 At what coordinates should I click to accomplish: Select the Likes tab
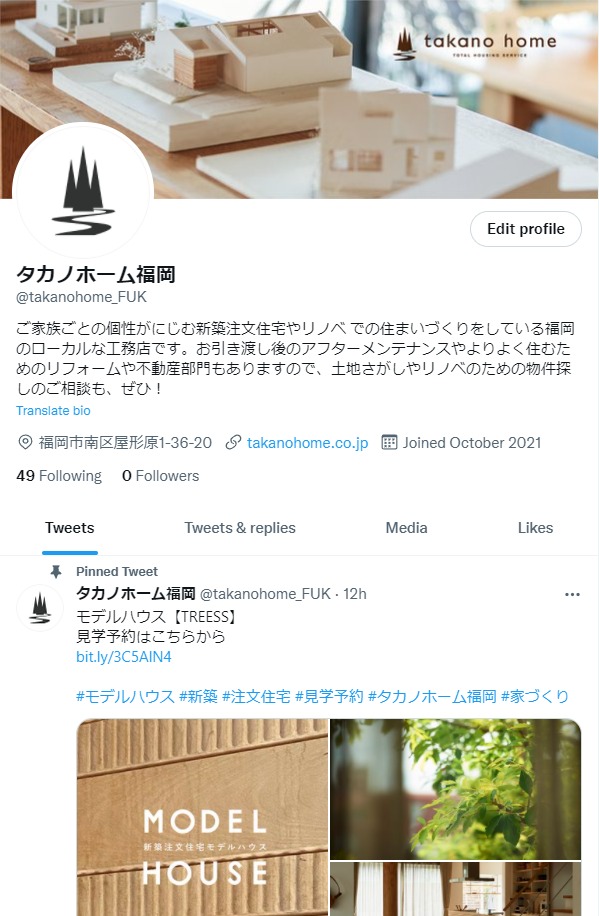(x=535, y=528)
